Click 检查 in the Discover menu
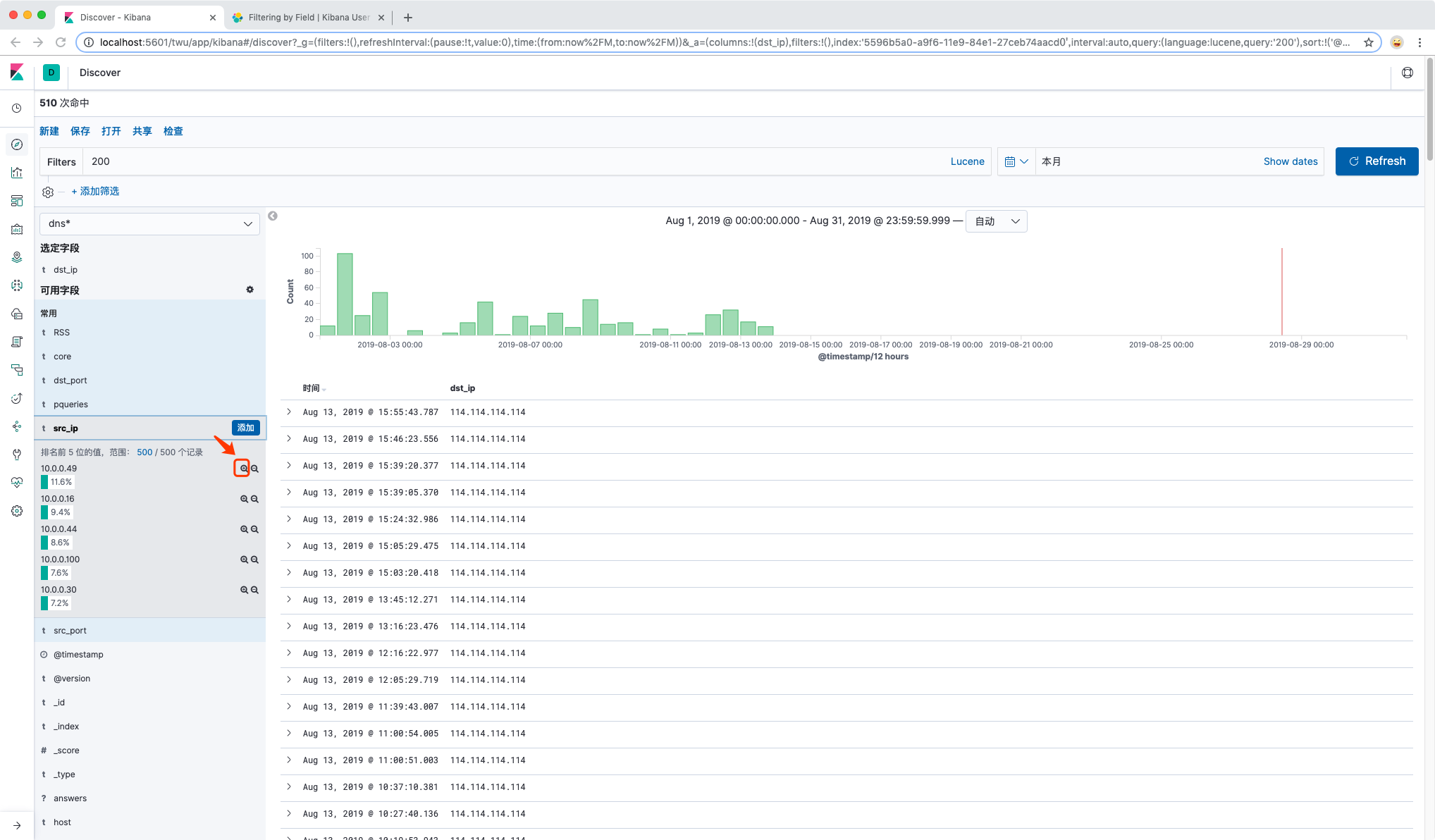 tap(173, 131)
